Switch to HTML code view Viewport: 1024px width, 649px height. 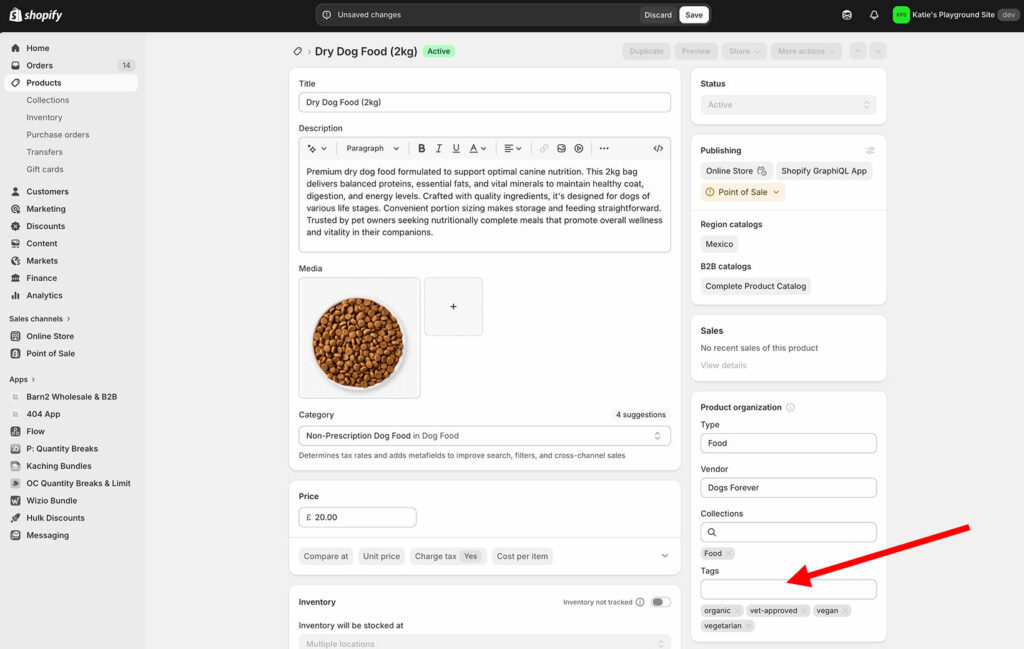pos(658,148)
